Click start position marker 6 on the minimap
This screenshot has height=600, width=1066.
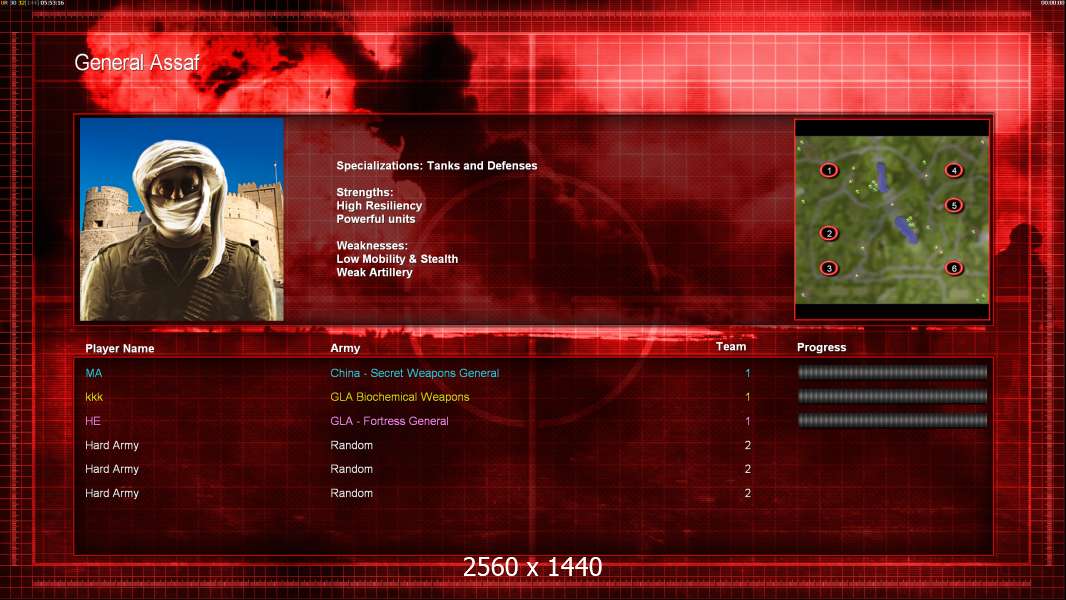tap(954, 268)
